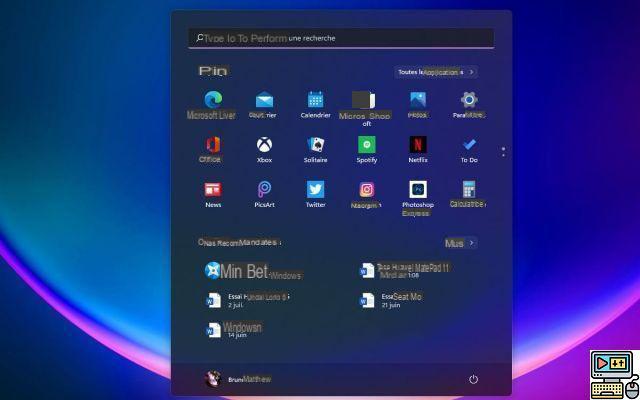Open the Instagram app icon
640x400 pixels.
tap(367, 189)
